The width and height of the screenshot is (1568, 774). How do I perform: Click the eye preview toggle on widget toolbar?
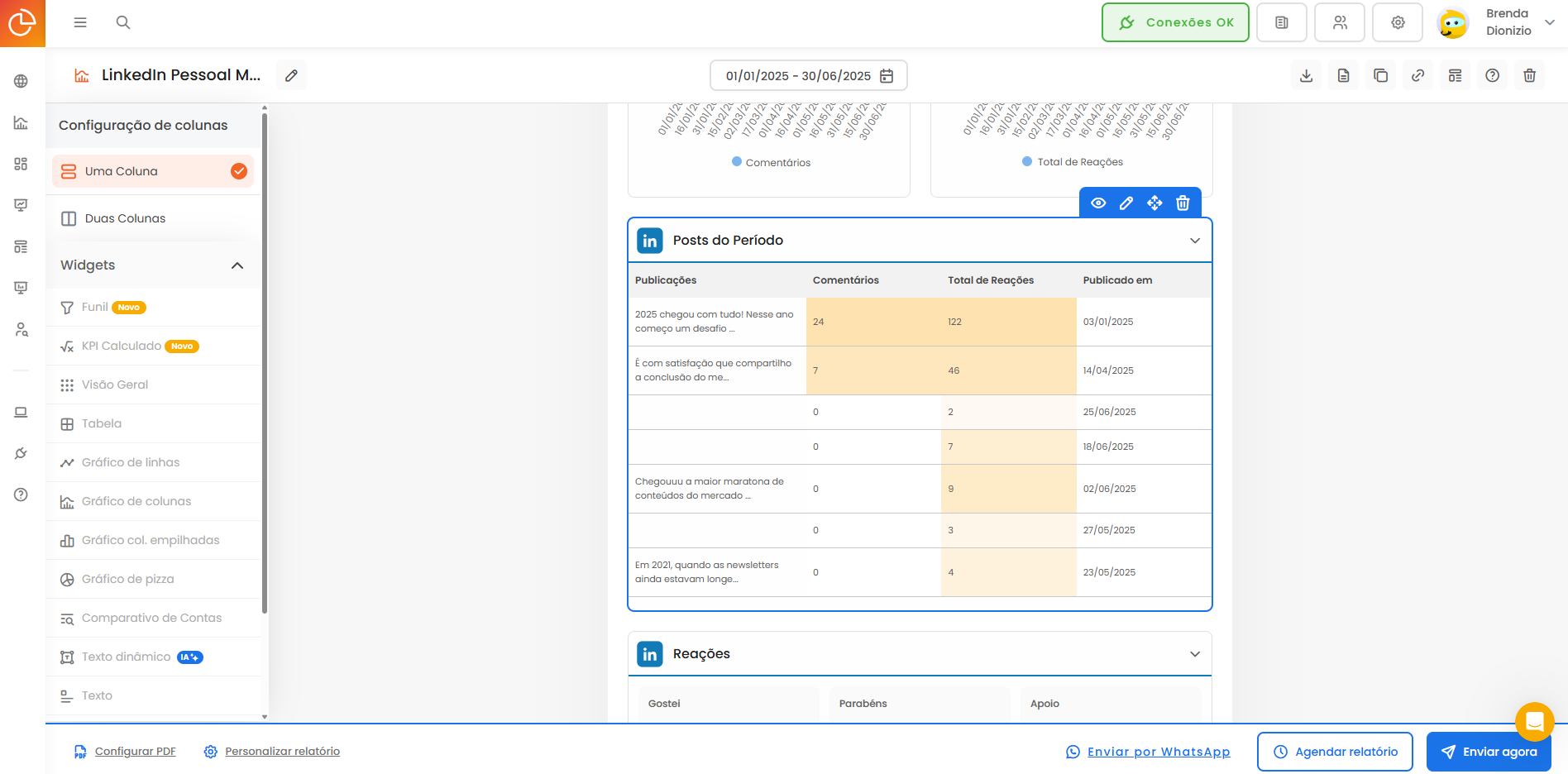click(x=1097, y=203)
